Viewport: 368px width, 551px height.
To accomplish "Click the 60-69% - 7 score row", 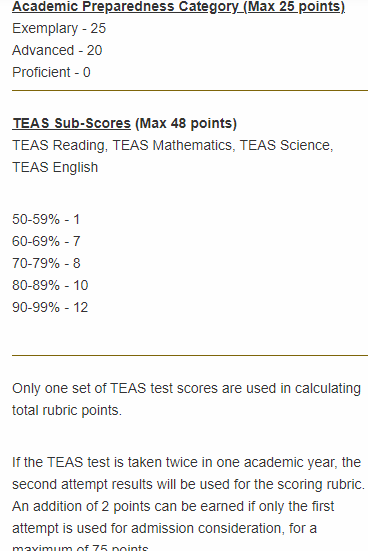I will [x=46, y=241].
